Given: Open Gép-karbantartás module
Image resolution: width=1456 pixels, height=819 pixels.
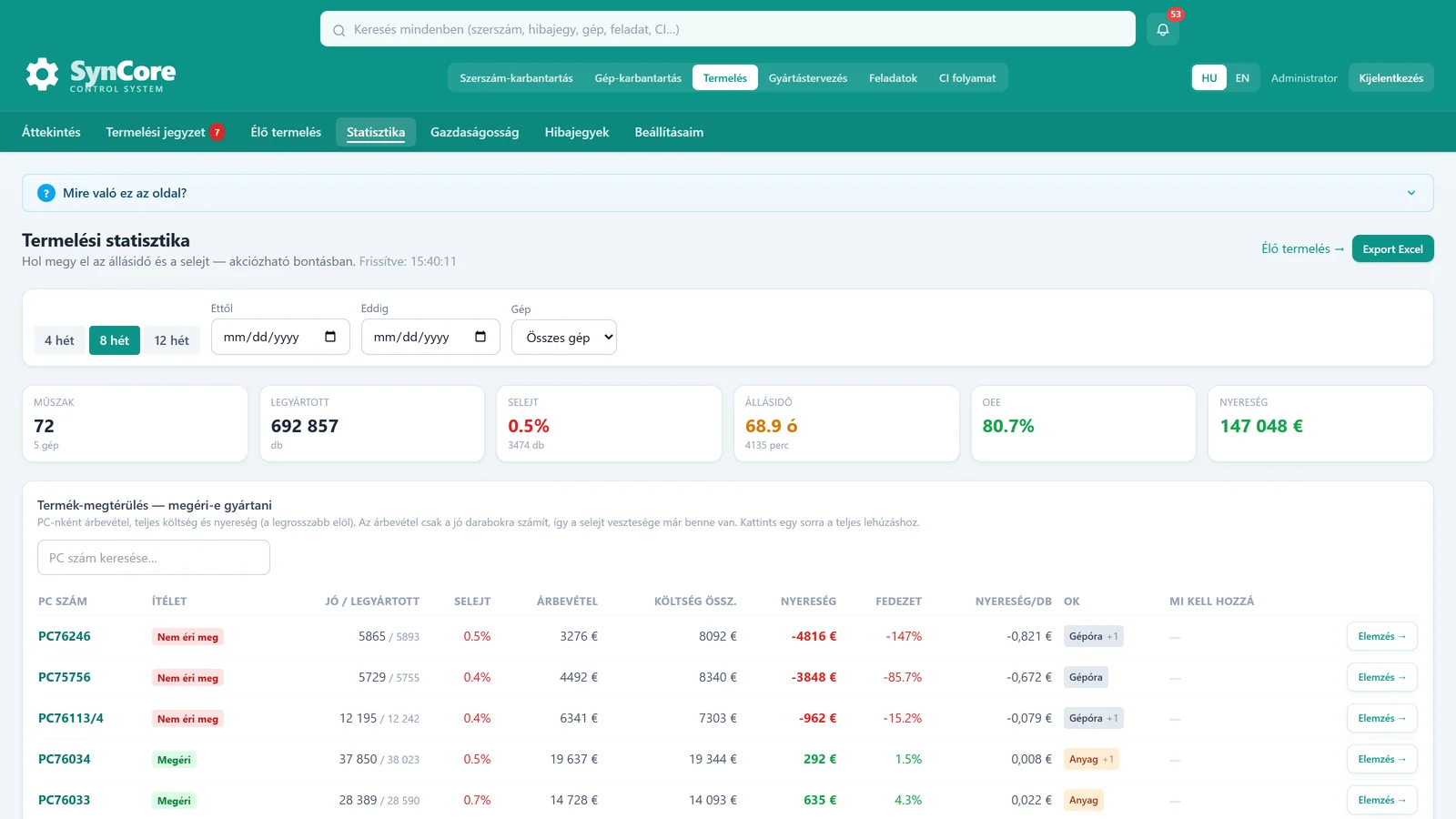Looking at the screenshot, I should coord(638,78).
